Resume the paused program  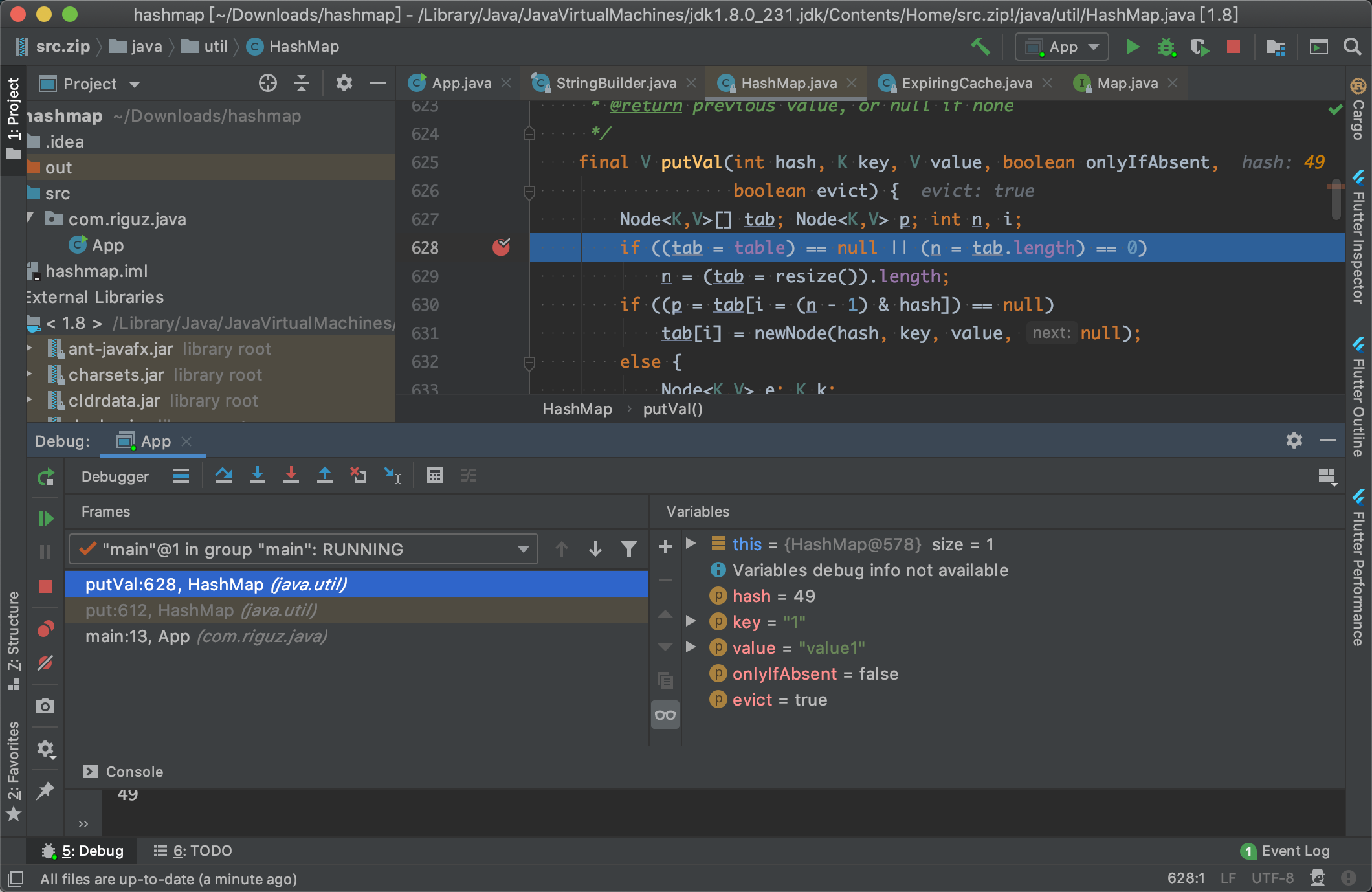click(x=45, y=517)
